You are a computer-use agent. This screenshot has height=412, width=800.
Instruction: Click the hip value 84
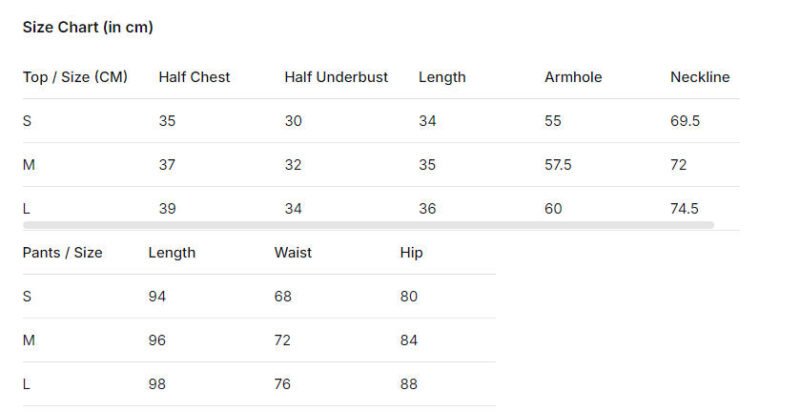(409, 341)
